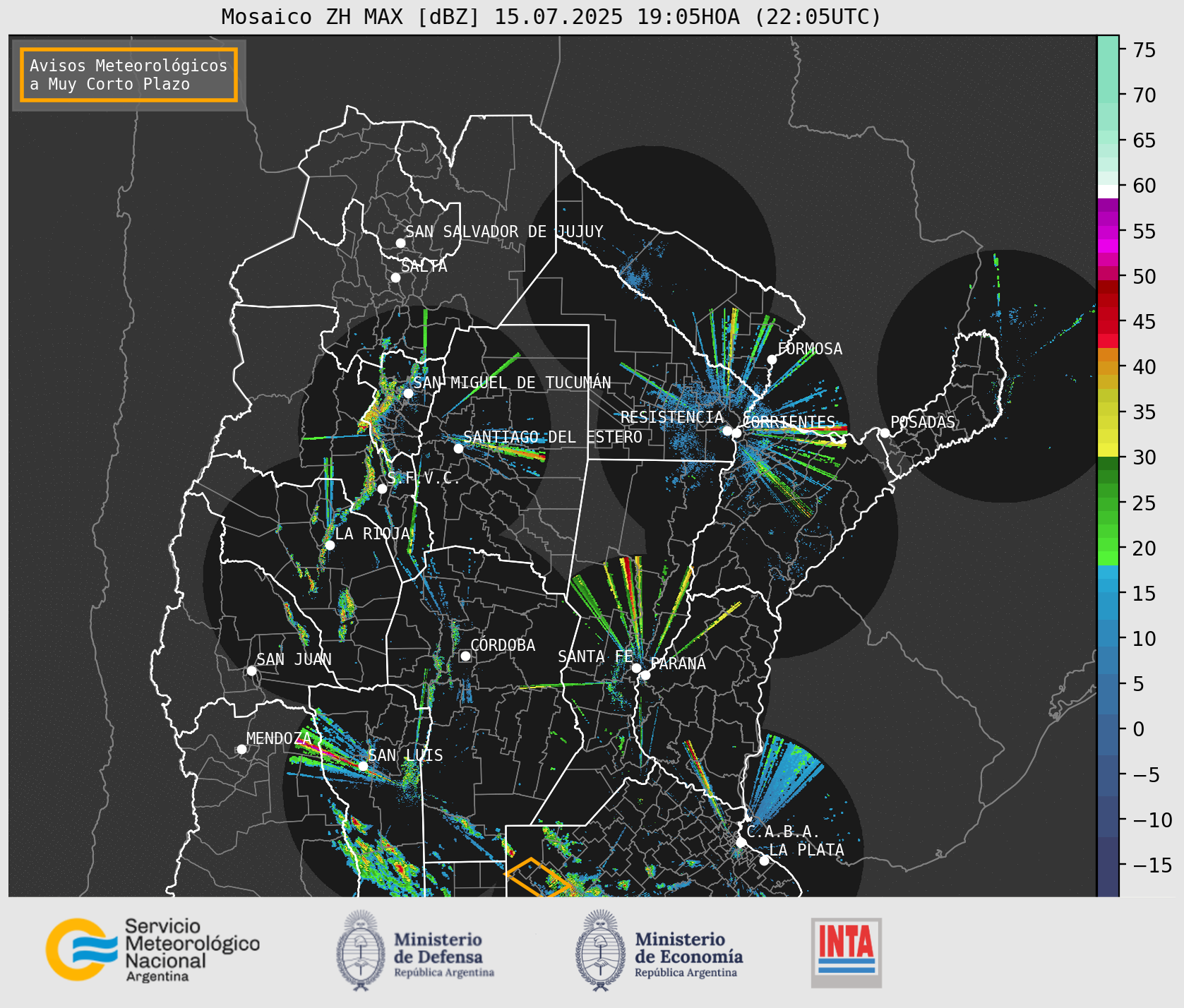Select the SAN MIGUEL DE TUCUMÁN marker
This screenshot has height=1008, width=1184.
click(408, 393)
